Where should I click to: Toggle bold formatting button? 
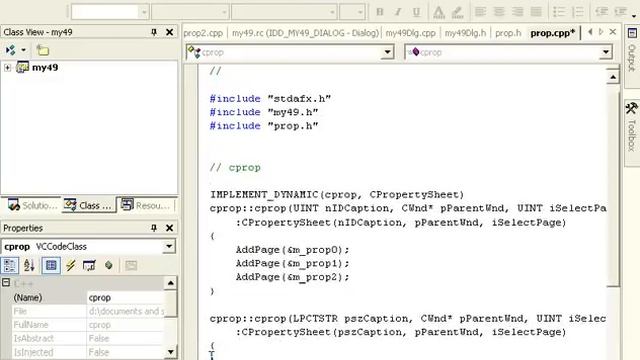pos(380,12)
